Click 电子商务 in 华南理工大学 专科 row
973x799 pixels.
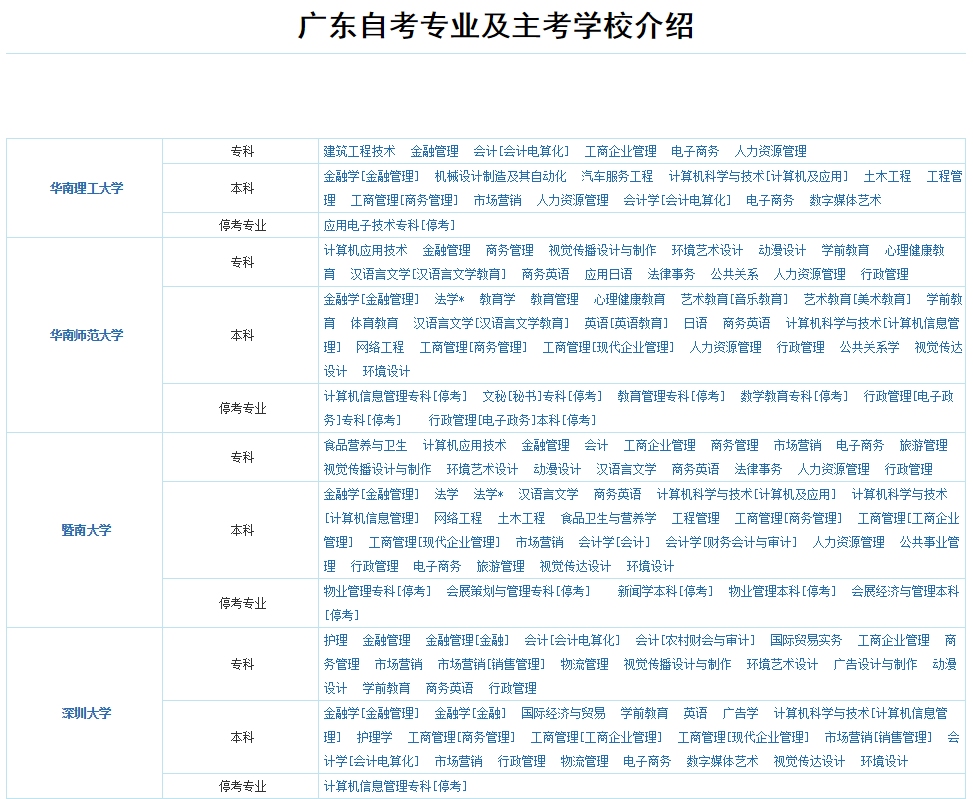[695, 151]
